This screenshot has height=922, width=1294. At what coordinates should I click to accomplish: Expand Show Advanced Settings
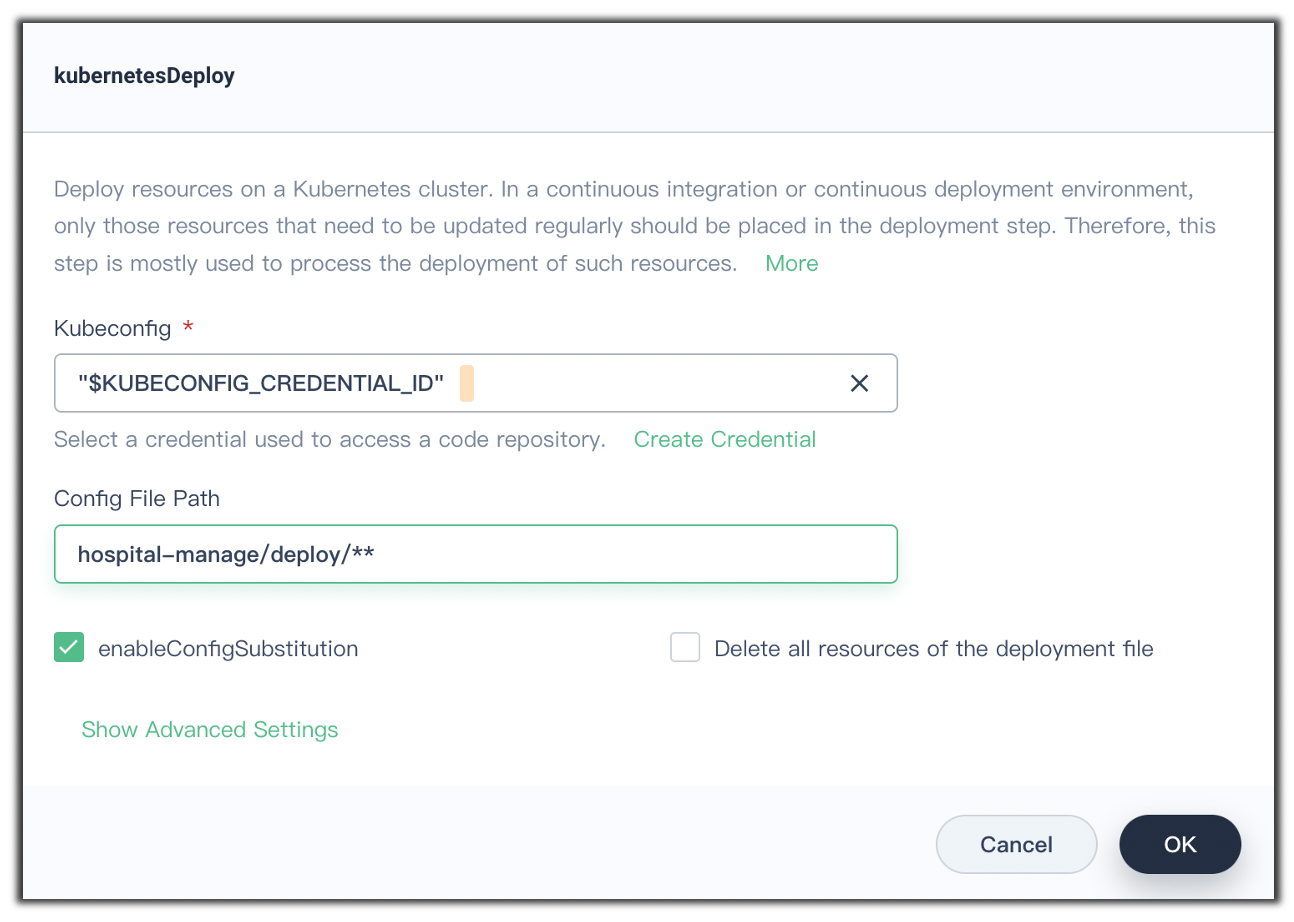[x=210, y=730]
